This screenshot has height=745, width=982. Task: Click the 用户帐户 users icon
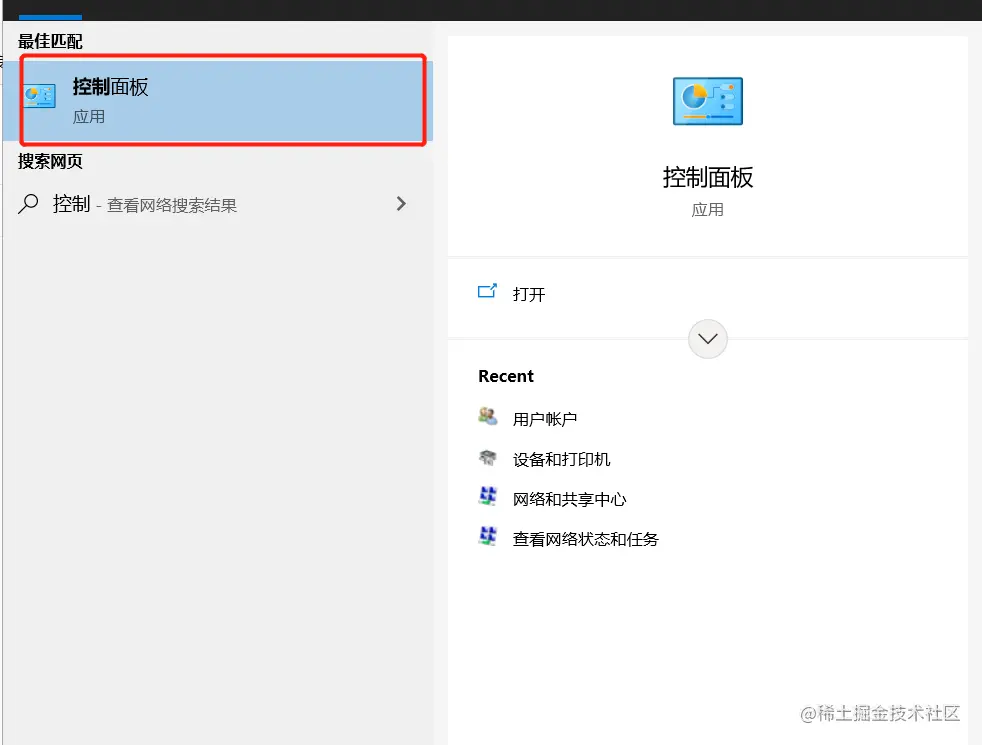tap(487, 417)
